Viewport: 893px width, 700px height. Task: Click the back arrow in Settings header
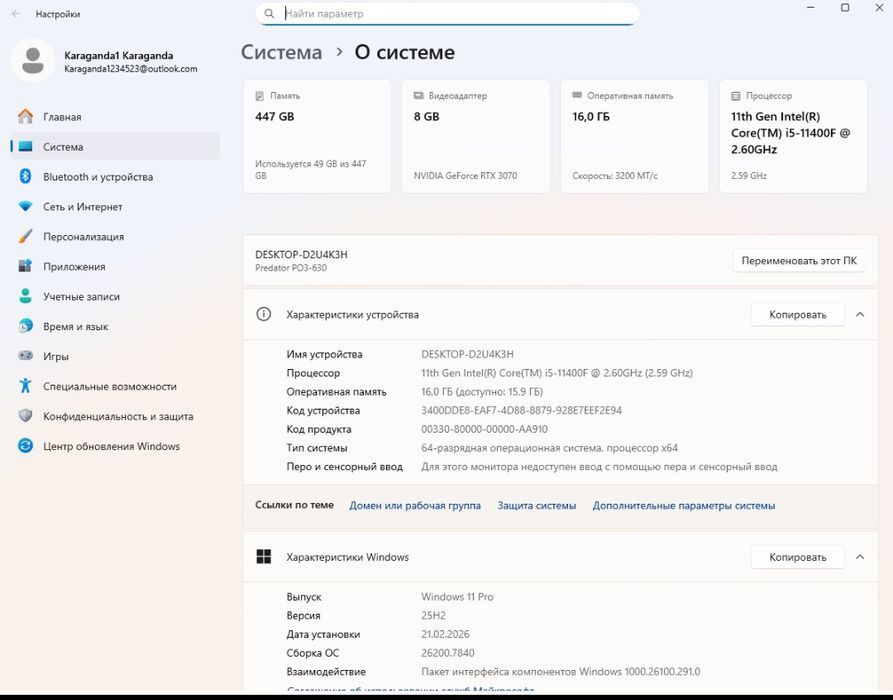(16, 14)
